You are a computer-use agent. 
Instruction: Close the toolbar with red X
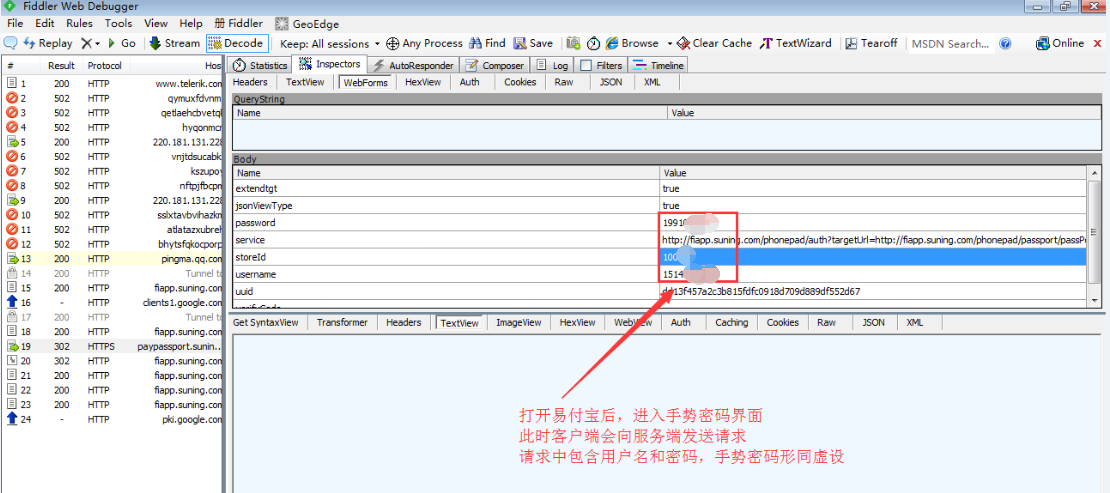pyautogui.click(x=1099, y=43)
